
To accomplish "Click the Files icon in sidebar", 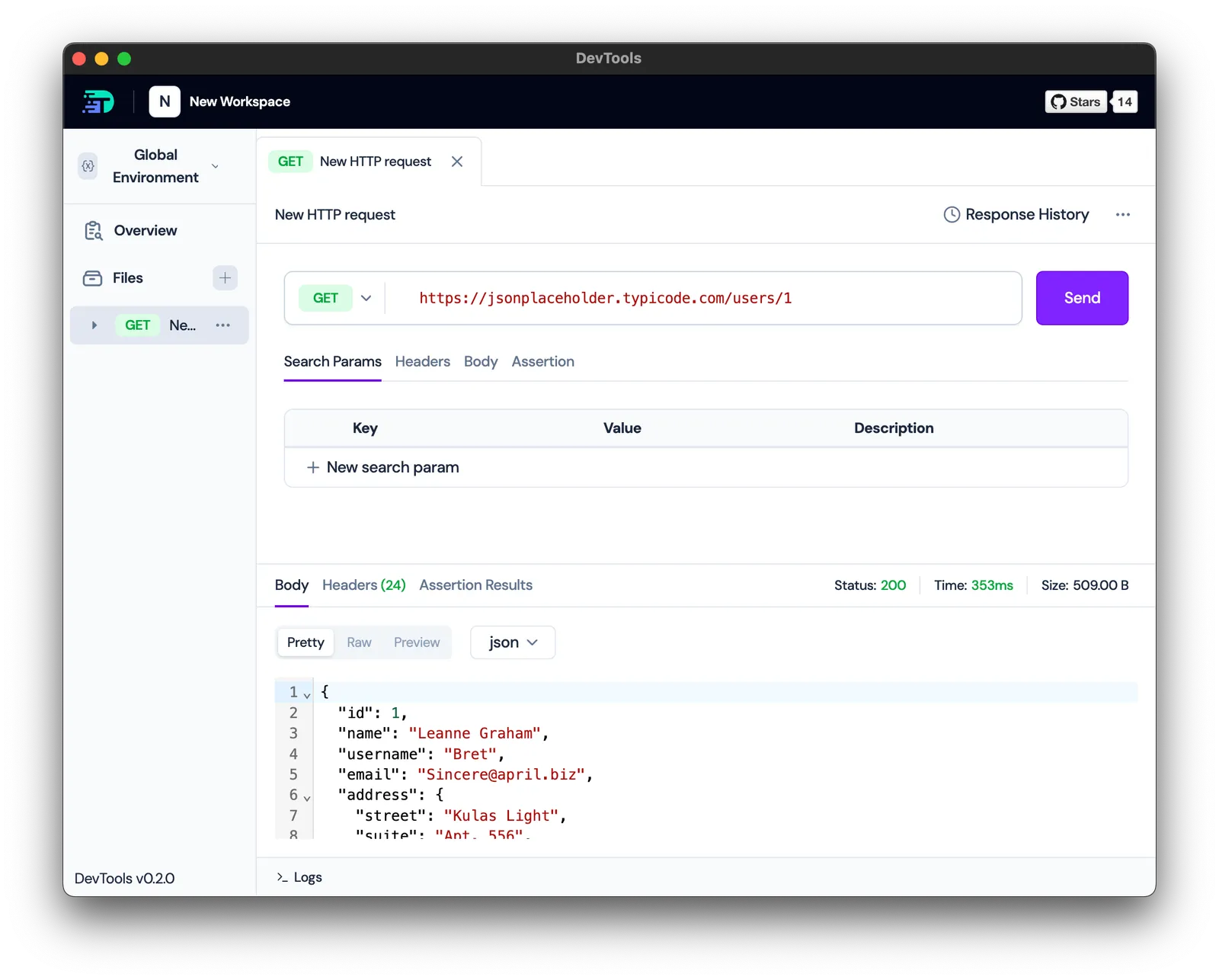I will [92, 278].
